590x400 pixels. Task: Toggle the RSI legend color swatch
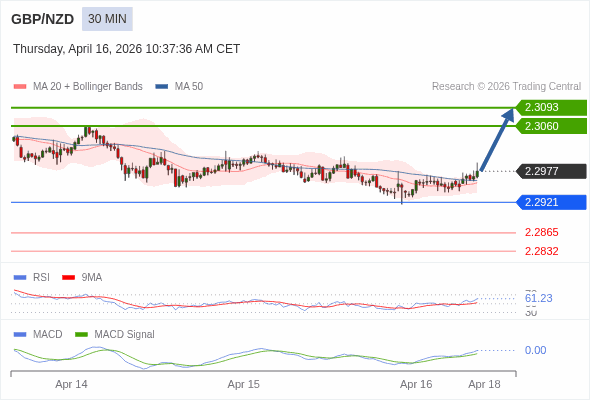[x=20, y=278]
